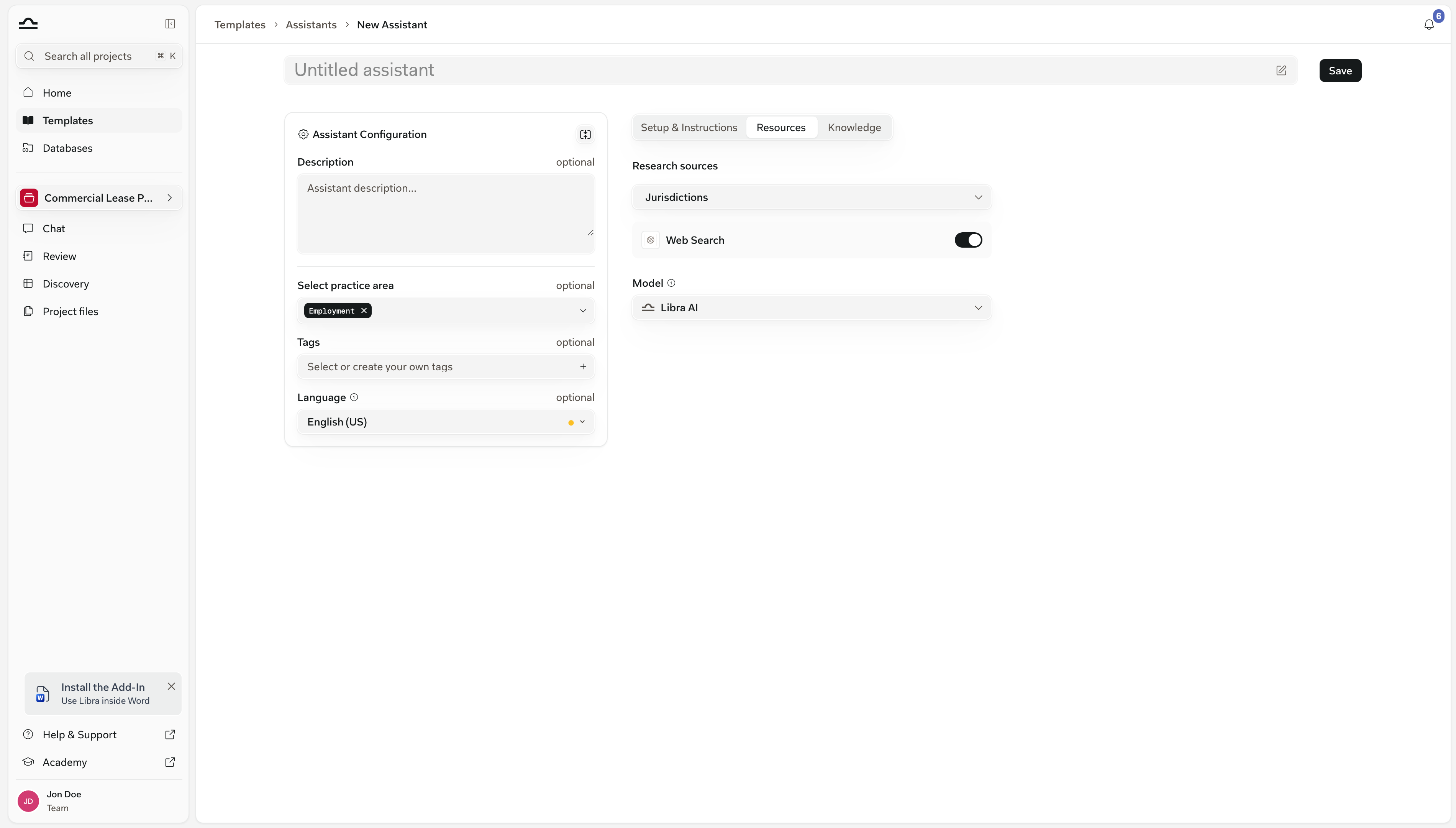
Task: Click the Save button
Action: click(1340, 71)
